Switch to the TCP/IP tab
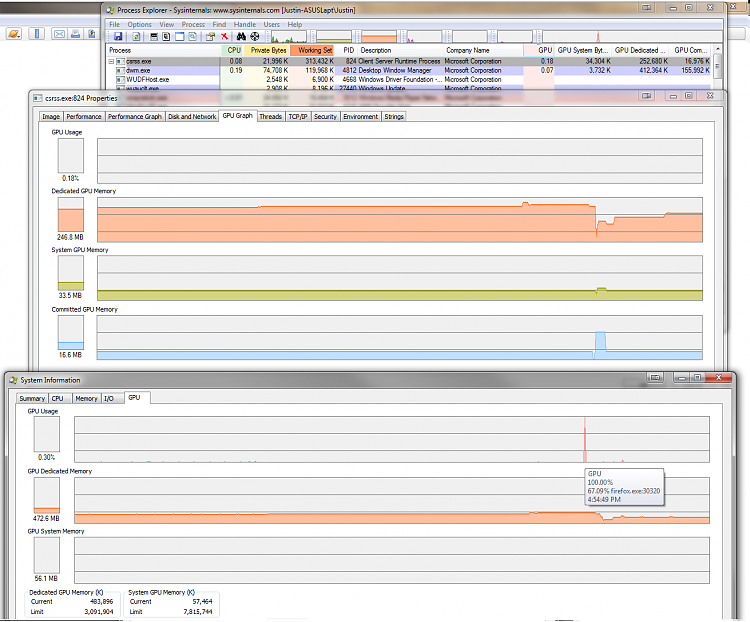Image resolution: width=750 pixels, height=622 pixels. [298, 116]
